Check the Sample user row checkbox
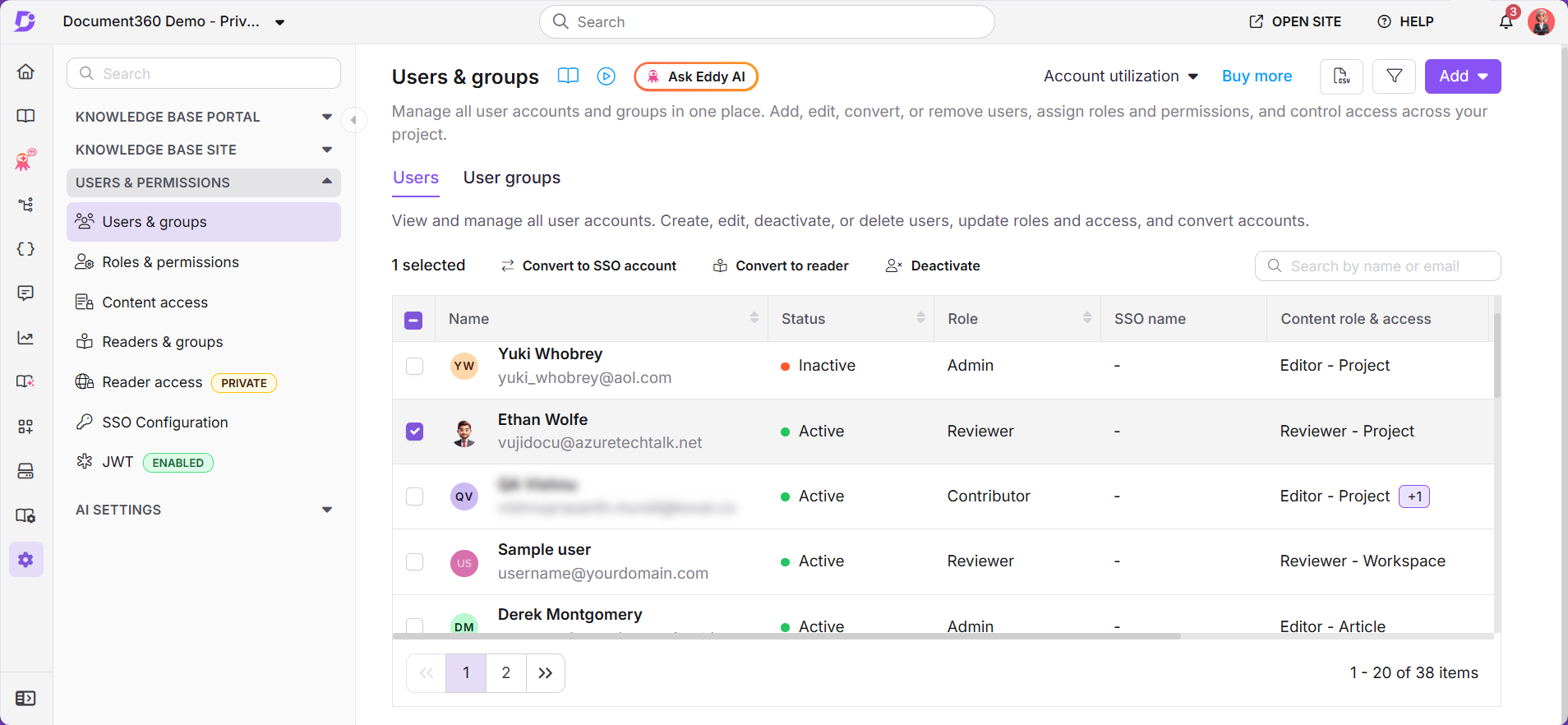Viewport: 1568px width, 725px height. 414,561
